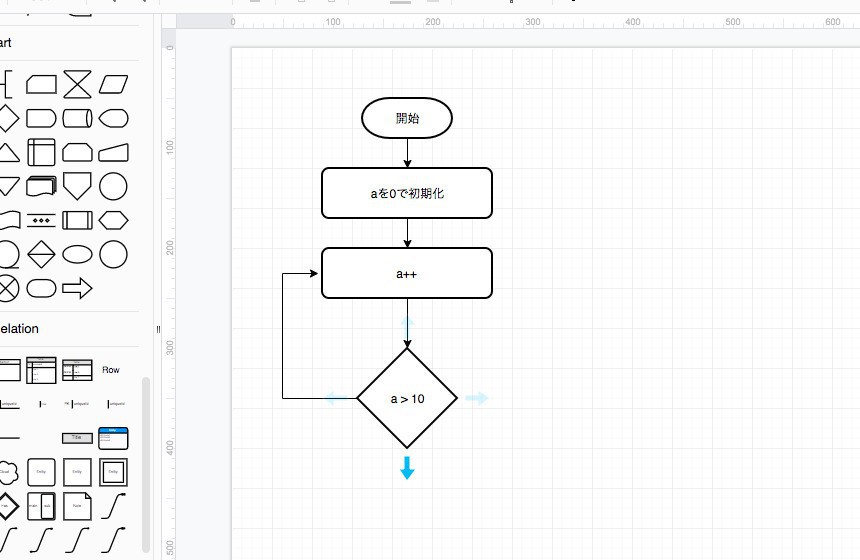Pick the Predefined Process shape

(x=77, y=220)
